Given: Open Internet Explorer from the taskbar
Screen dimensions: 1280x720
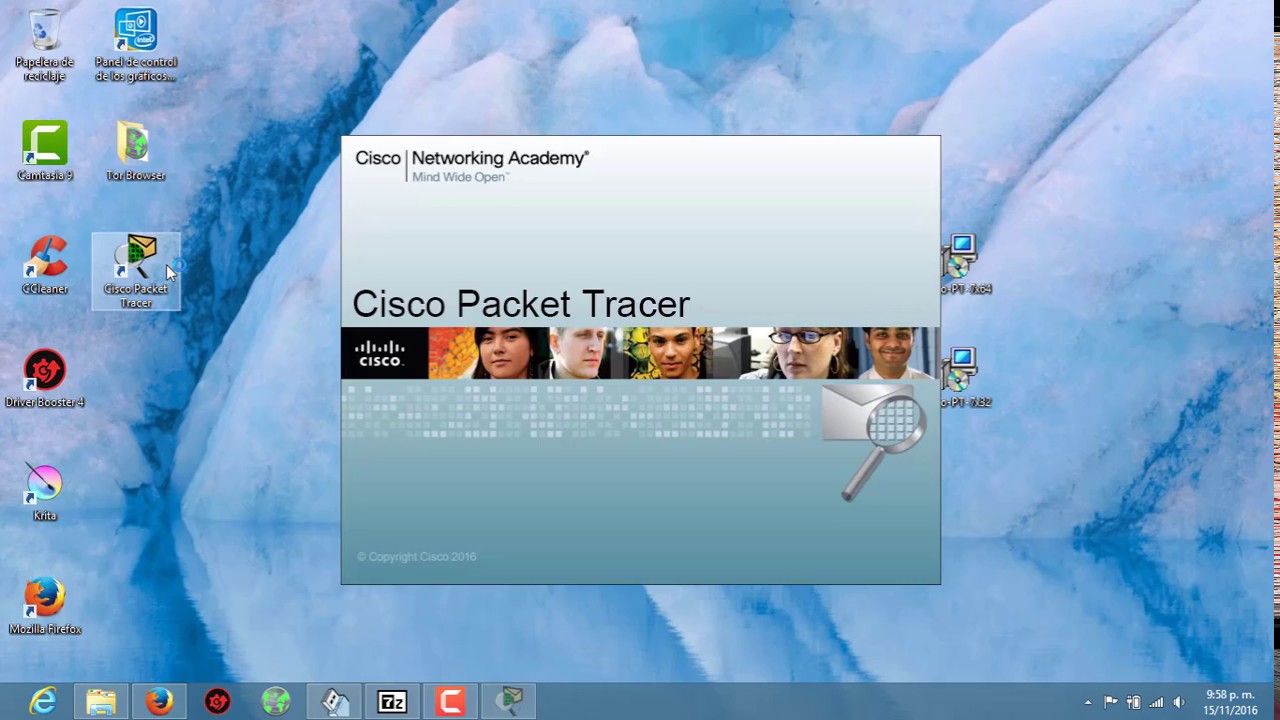Looking at the screenshot, I should (43, 702).
